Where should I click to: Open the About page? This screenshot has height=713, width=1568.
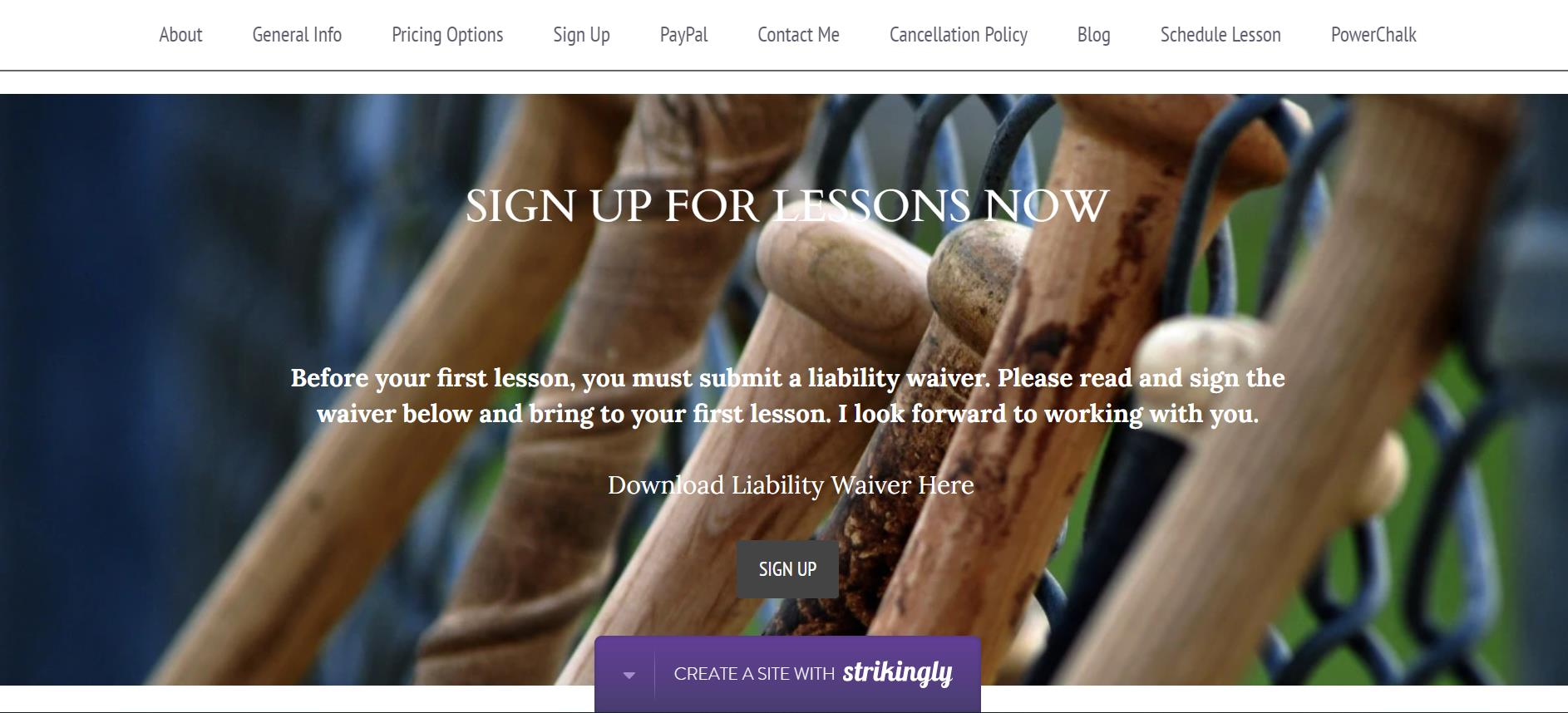point(180,35)
